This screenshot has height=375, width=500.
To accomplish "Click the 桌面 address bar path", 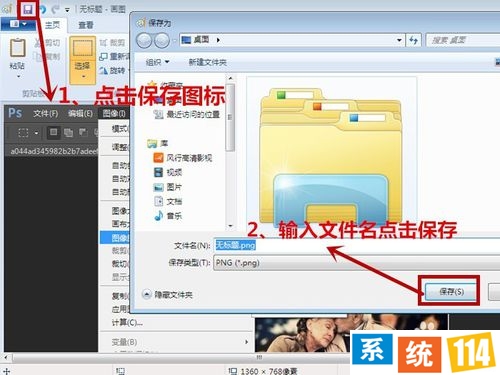I will tap(201, 40).
